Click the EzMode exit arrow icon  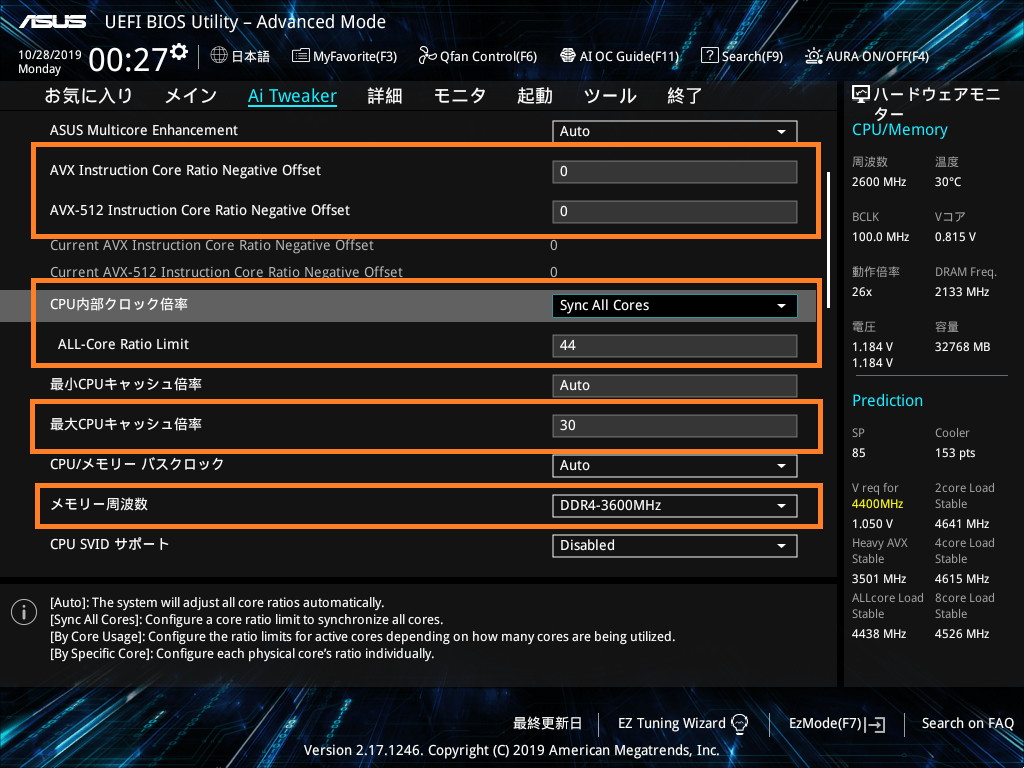(875, 724)
